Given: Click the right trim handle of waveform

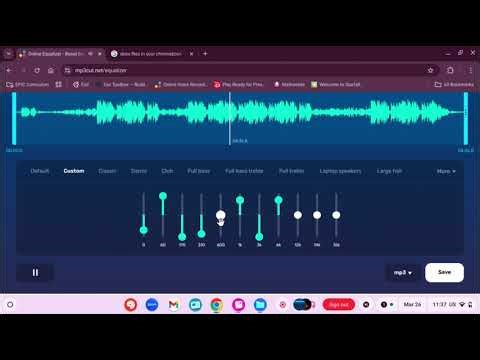Looking at the screenshot, I should 466,119.
